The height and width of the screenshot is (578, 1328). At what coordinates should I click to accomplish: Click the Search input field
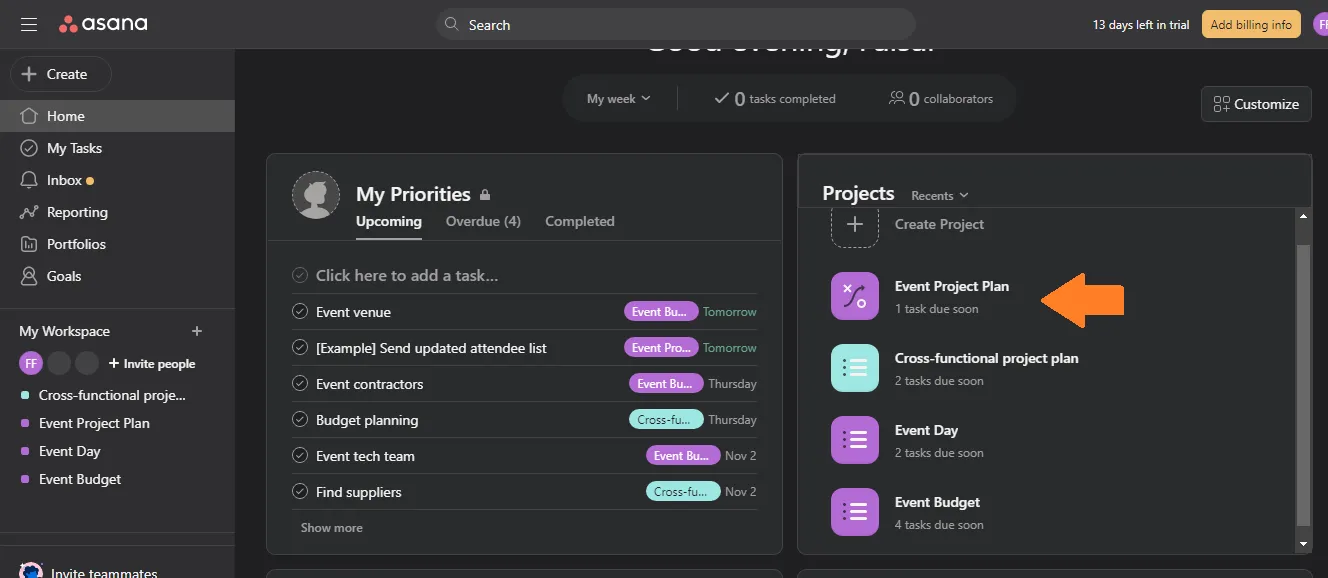[x=675, y=24]
